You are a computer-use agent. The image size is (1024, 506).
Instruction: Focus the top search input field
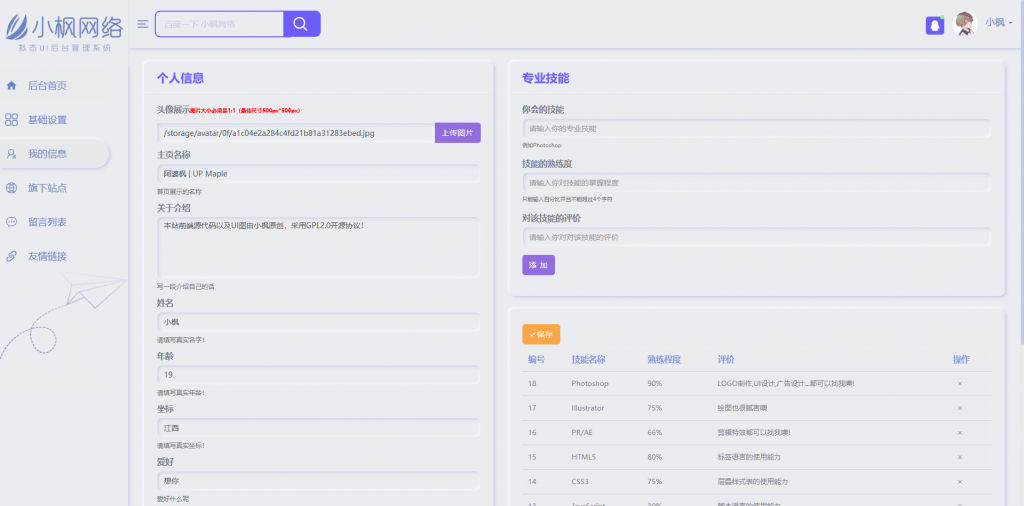click(x=219, y=24)
